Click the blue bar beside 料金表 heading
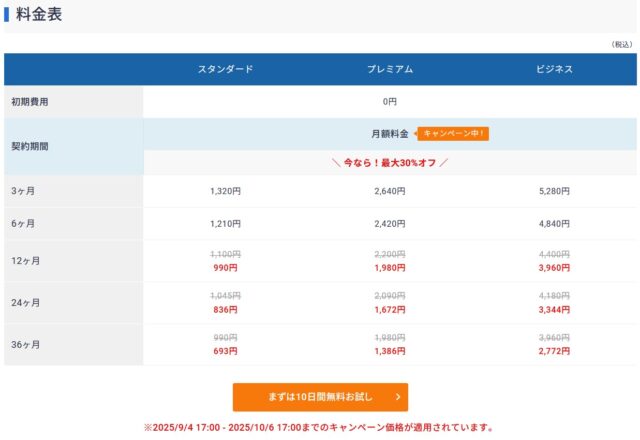640x440 pixels. pos(7,15)
